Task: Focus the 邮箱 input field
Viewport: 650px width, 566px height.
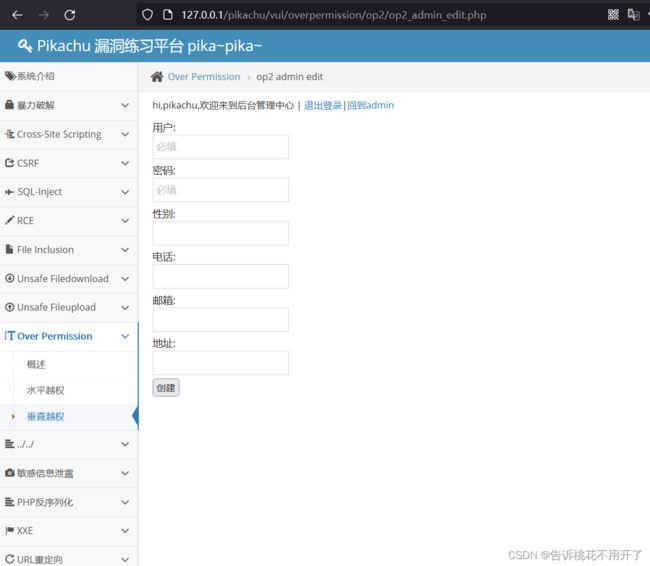Action: click(x=221, y=320)
